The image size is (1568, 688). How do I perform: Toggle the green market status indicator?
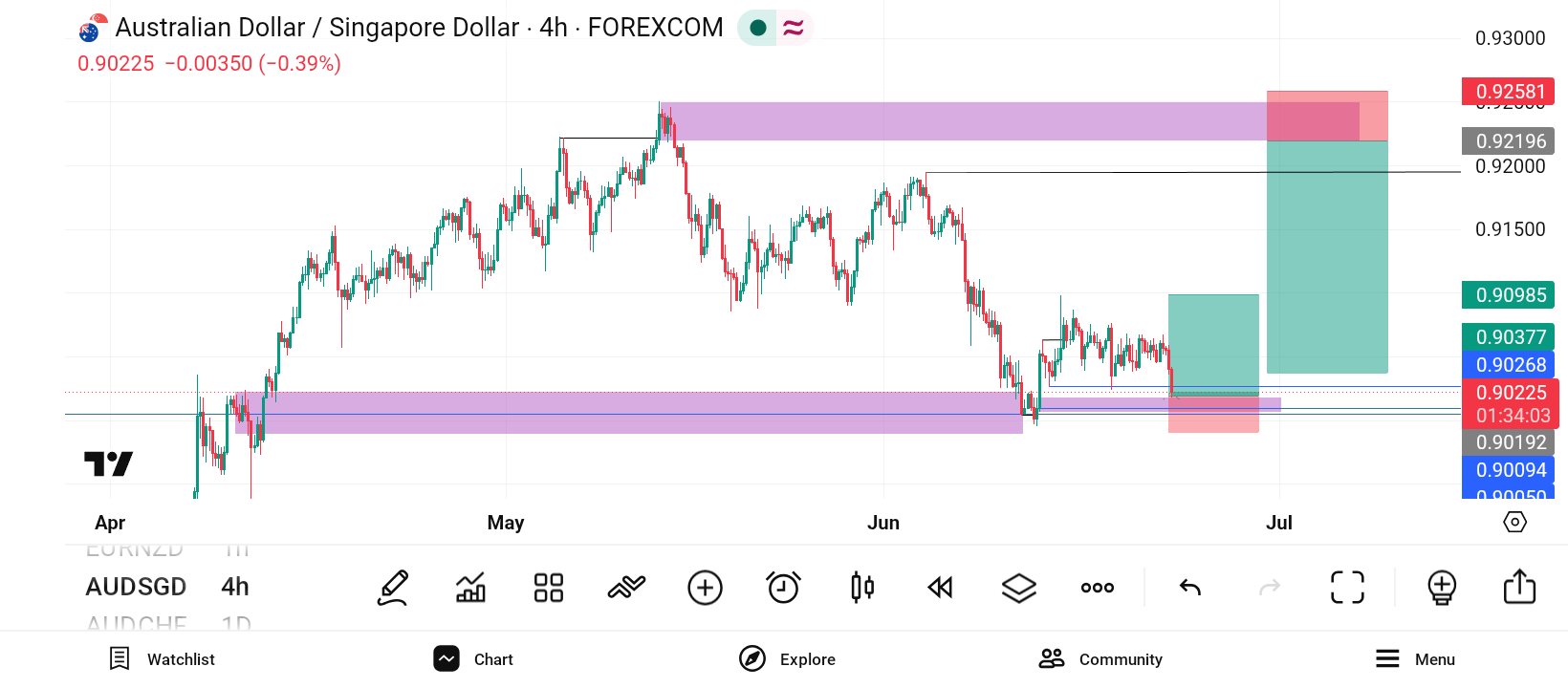[x=758, y=28]
